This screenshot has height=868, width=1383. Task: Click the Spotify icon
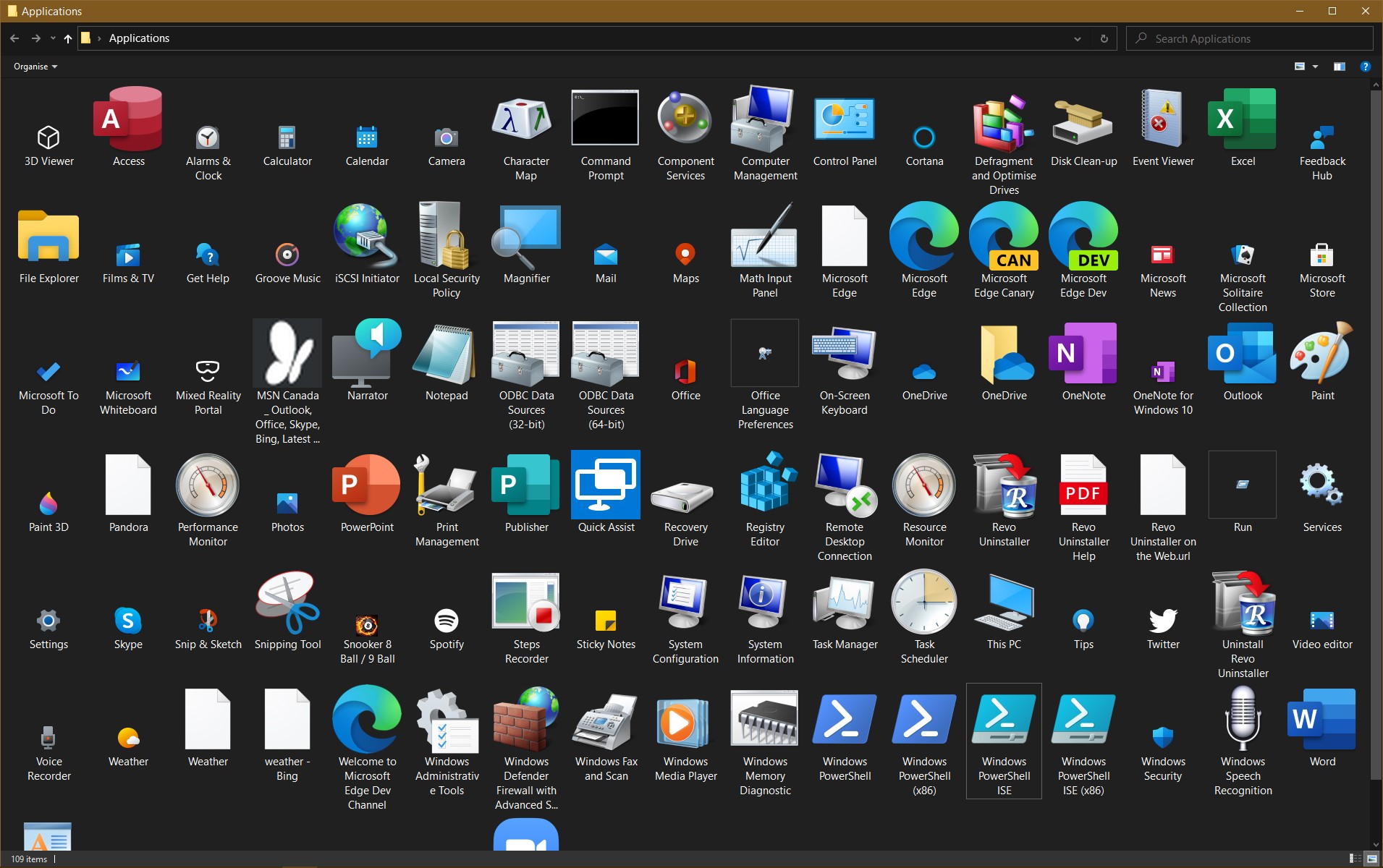tap(447, 620)
